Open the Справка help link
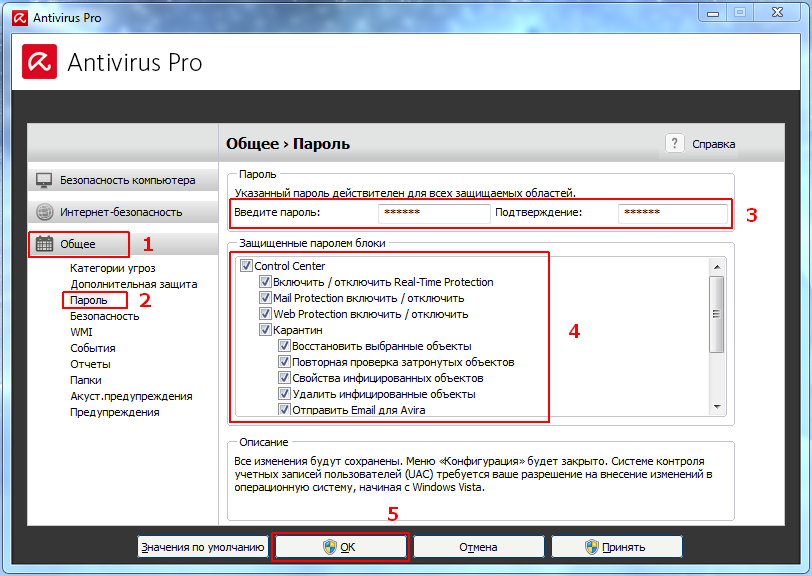This screenshot has width=812, height=576. [714, 144]
